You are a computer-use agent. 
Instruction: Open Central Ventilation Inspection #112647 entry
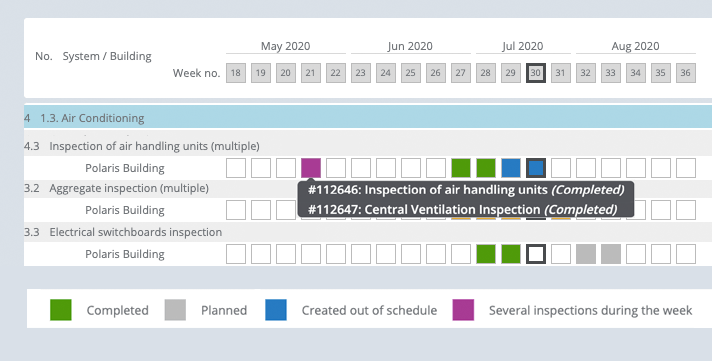462,210
